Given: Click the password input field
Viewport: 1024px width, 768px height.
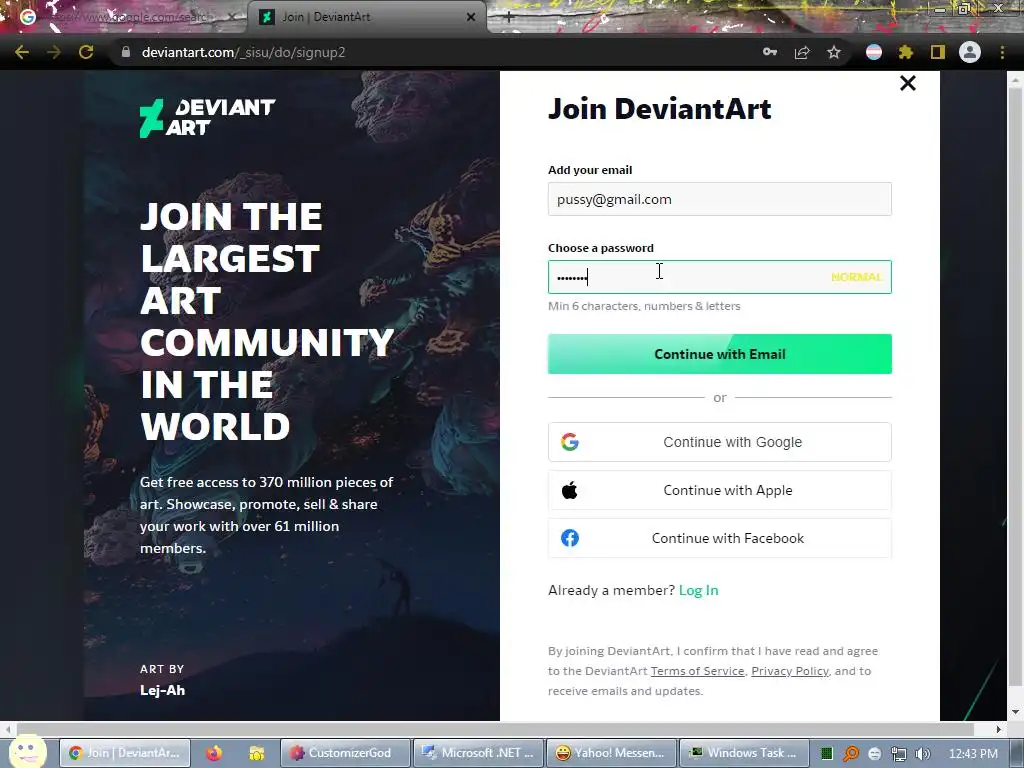Looking at the screenshot, I should pos(720,277).
